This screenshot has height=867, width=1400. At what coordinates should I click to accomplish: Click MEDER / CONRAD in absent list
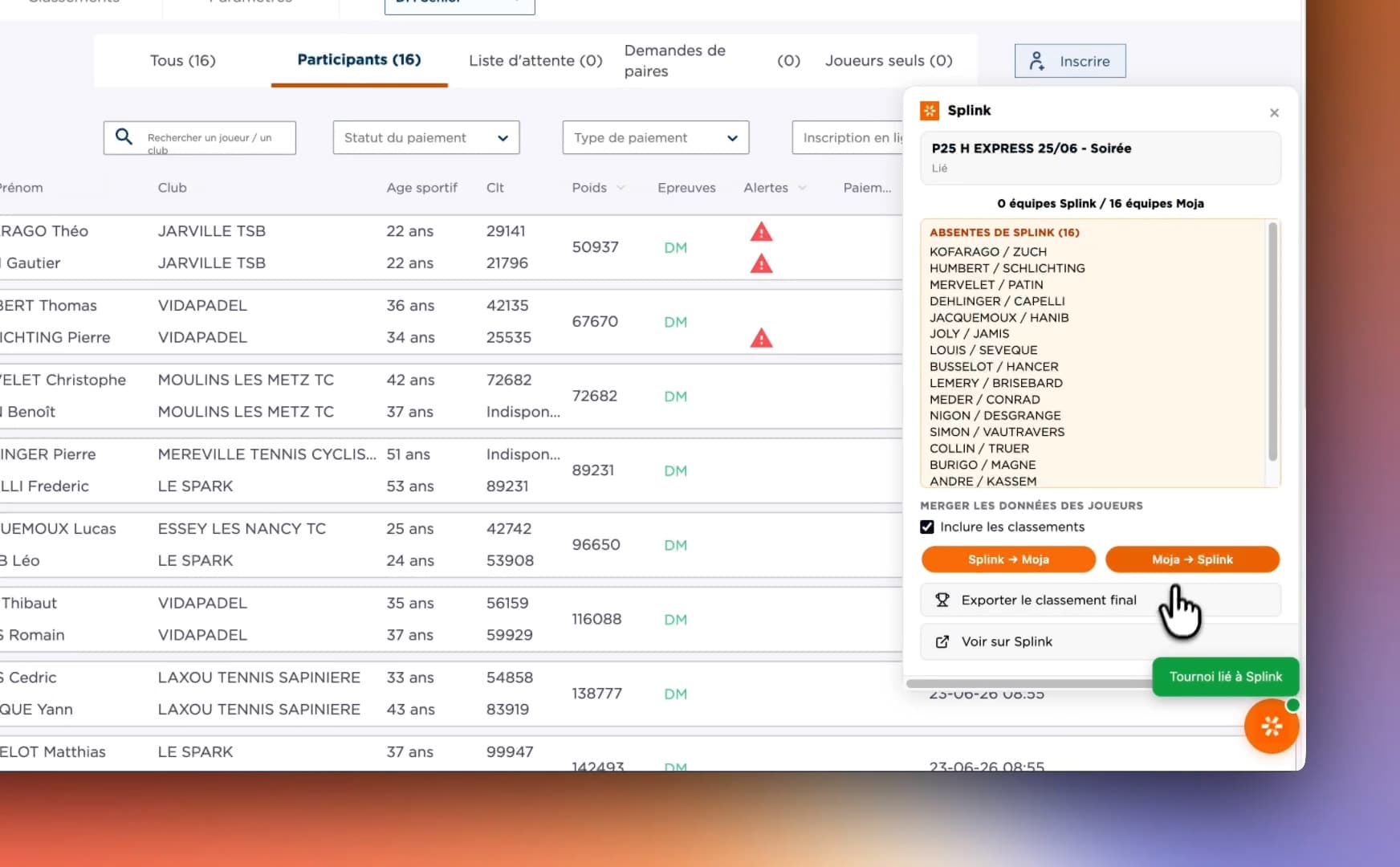point(985,400)
